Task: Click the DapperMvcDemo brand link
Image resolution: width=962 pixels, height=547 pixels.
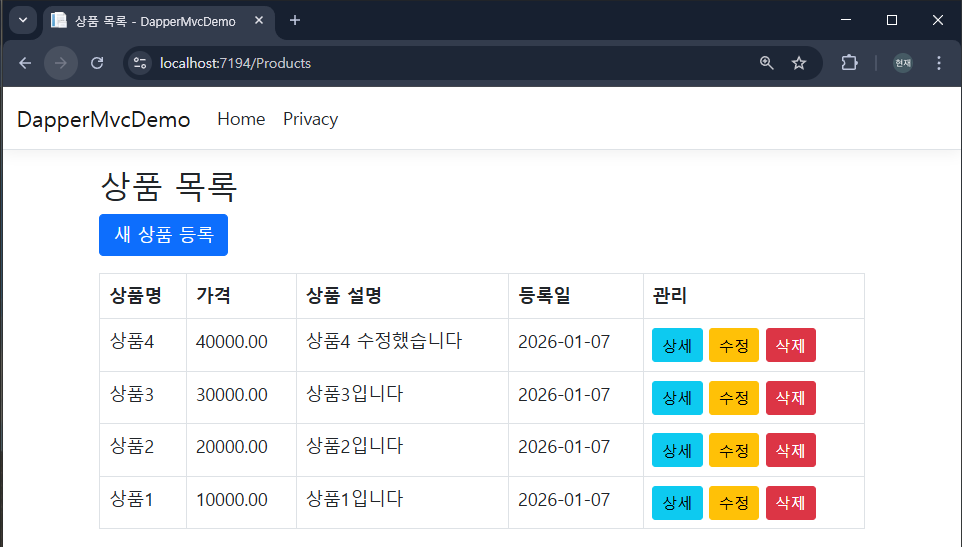Action: (x=103, y=119)
